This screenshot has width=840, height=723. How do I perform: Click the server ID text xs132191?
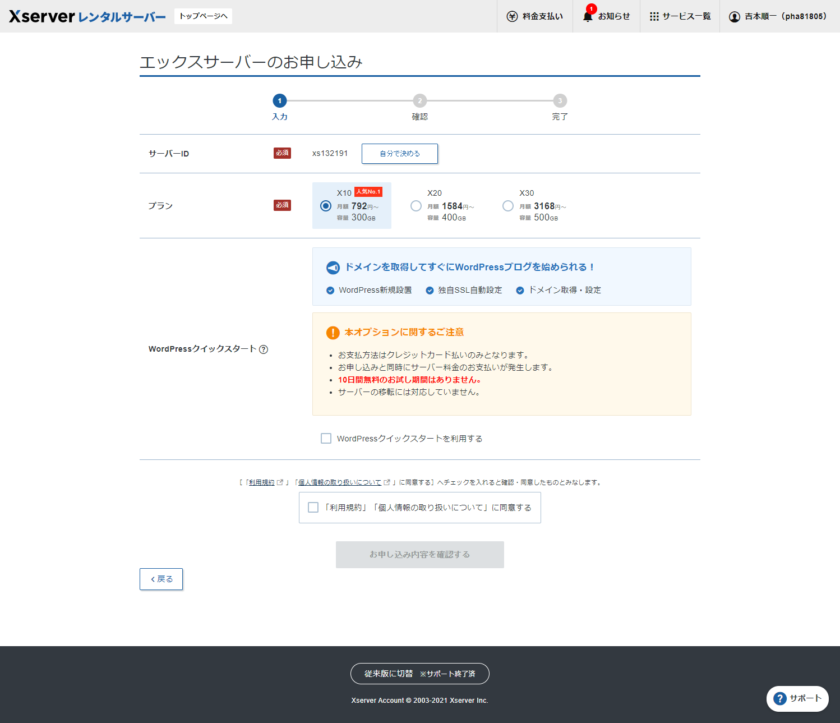pos(330,153)
